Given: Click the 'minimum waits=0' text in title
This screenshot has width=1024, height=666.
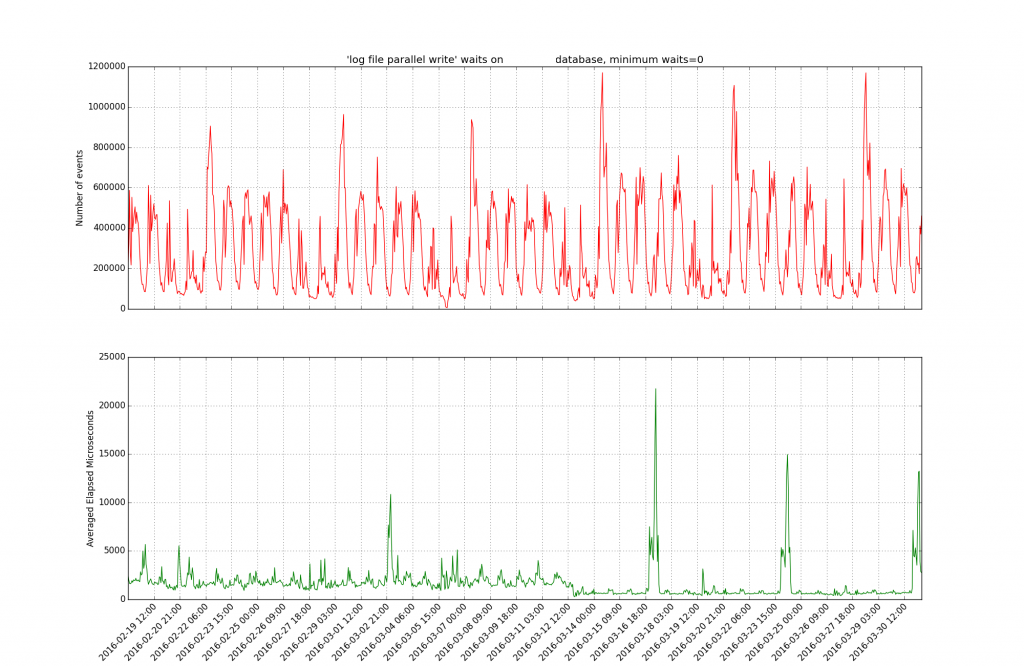Looking at the screenshot, I should [x=657, y=59].
